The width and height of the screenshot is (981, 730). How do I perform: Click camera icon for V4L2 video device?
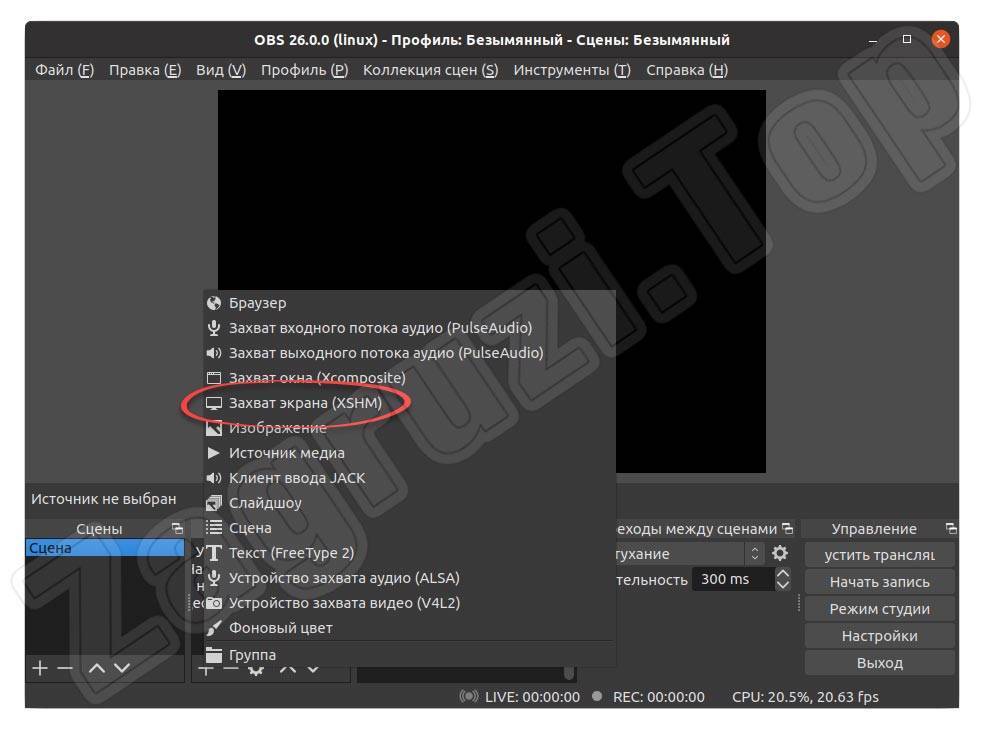click(x=214, y=603)
